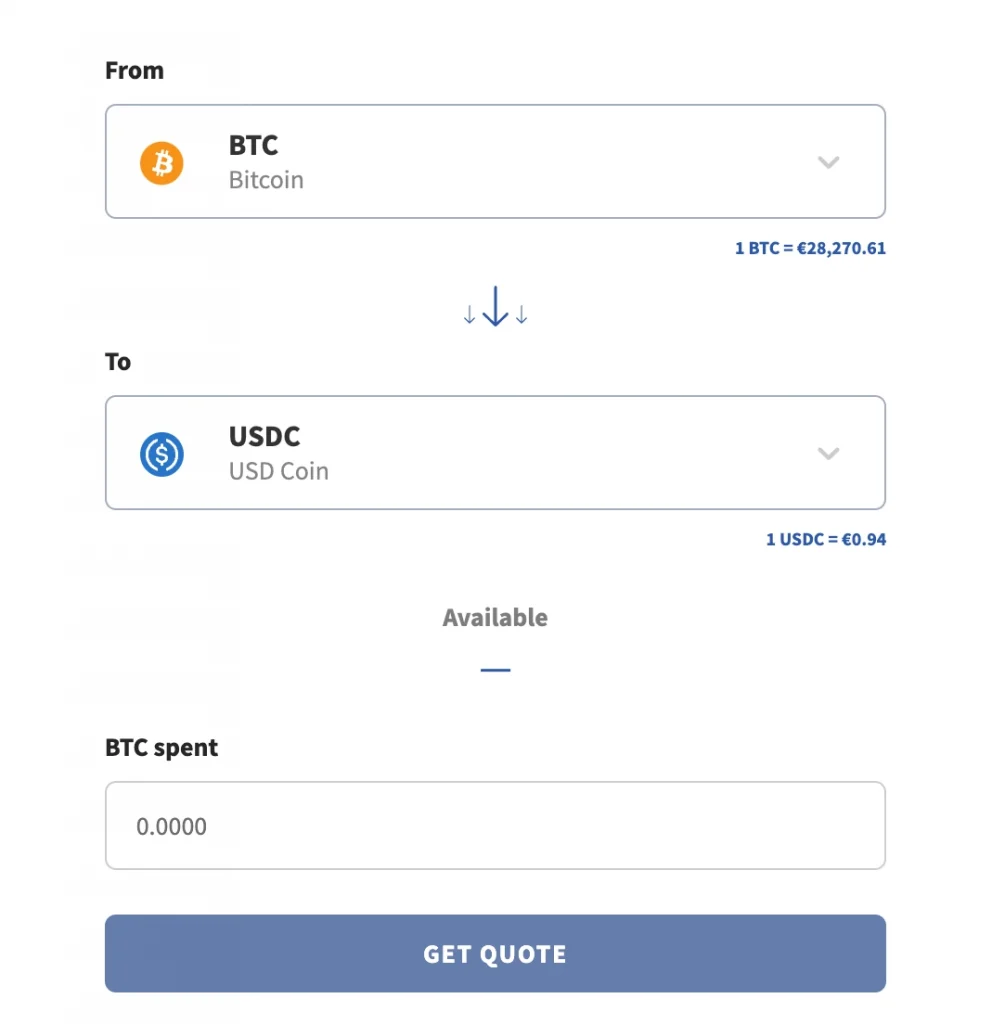Click the blue USD Coin logo icon
992x1024 pixels.
161,454
